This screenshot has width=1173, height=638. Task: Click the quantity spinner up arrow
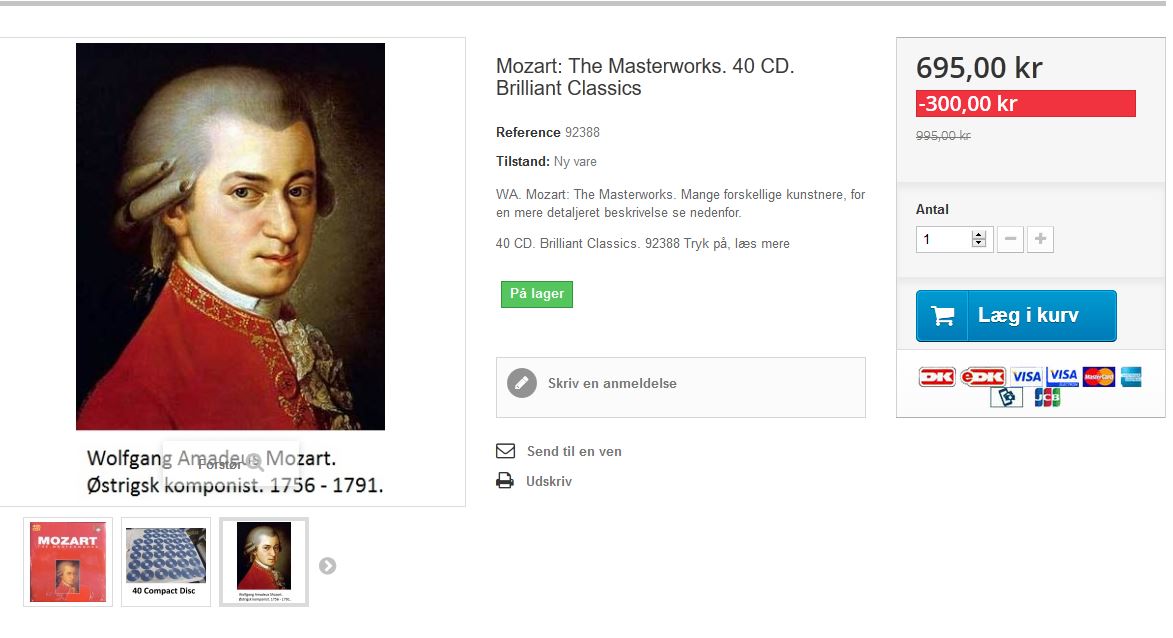click(978, 235)
